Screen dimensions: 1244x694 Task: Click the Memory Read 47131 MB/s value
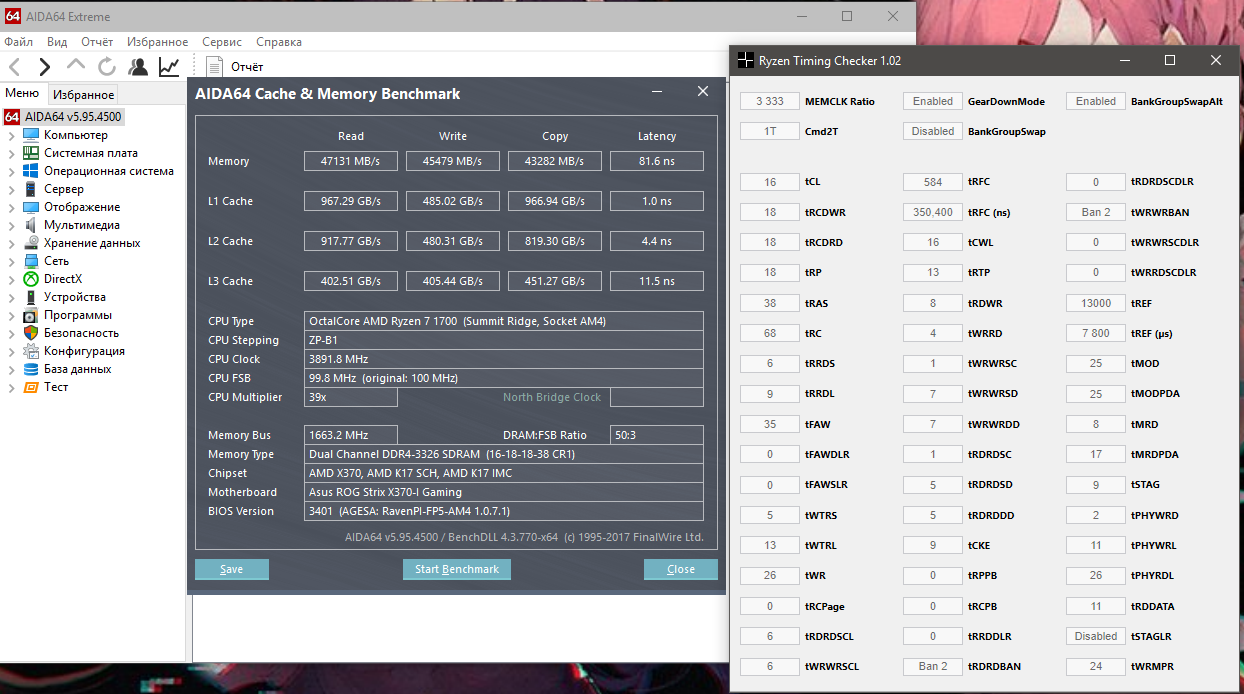(x=351, y=161)
